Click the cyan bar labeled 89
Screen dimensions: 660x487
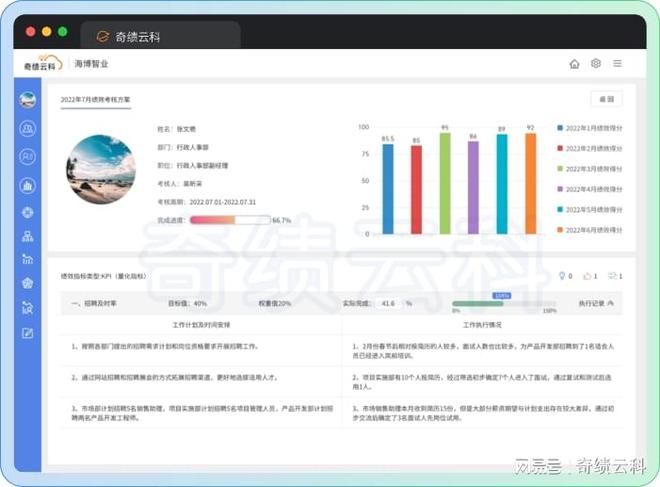[502, 184]
